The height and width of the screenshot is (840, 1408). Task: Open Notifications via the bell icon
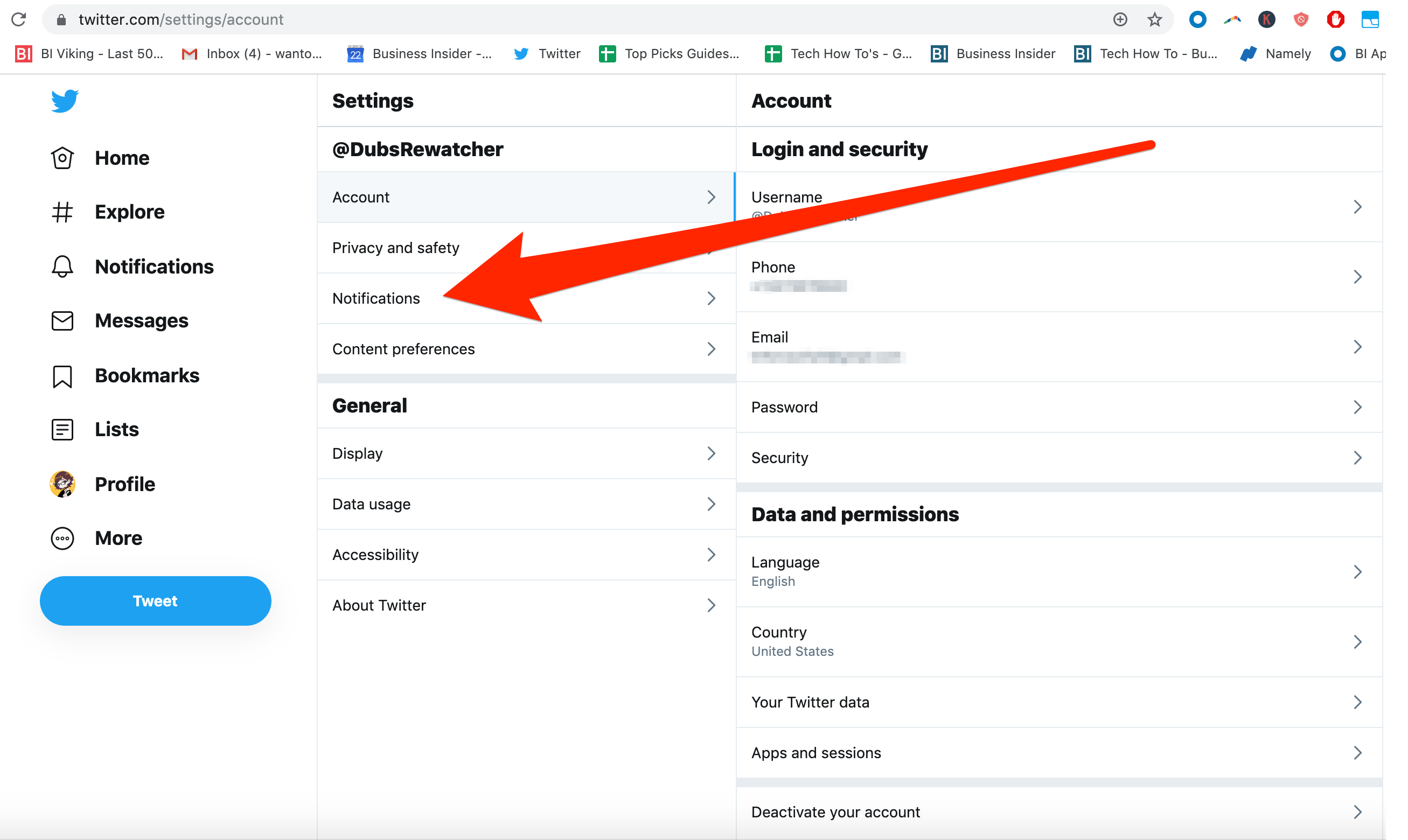[x=62, y=266]
